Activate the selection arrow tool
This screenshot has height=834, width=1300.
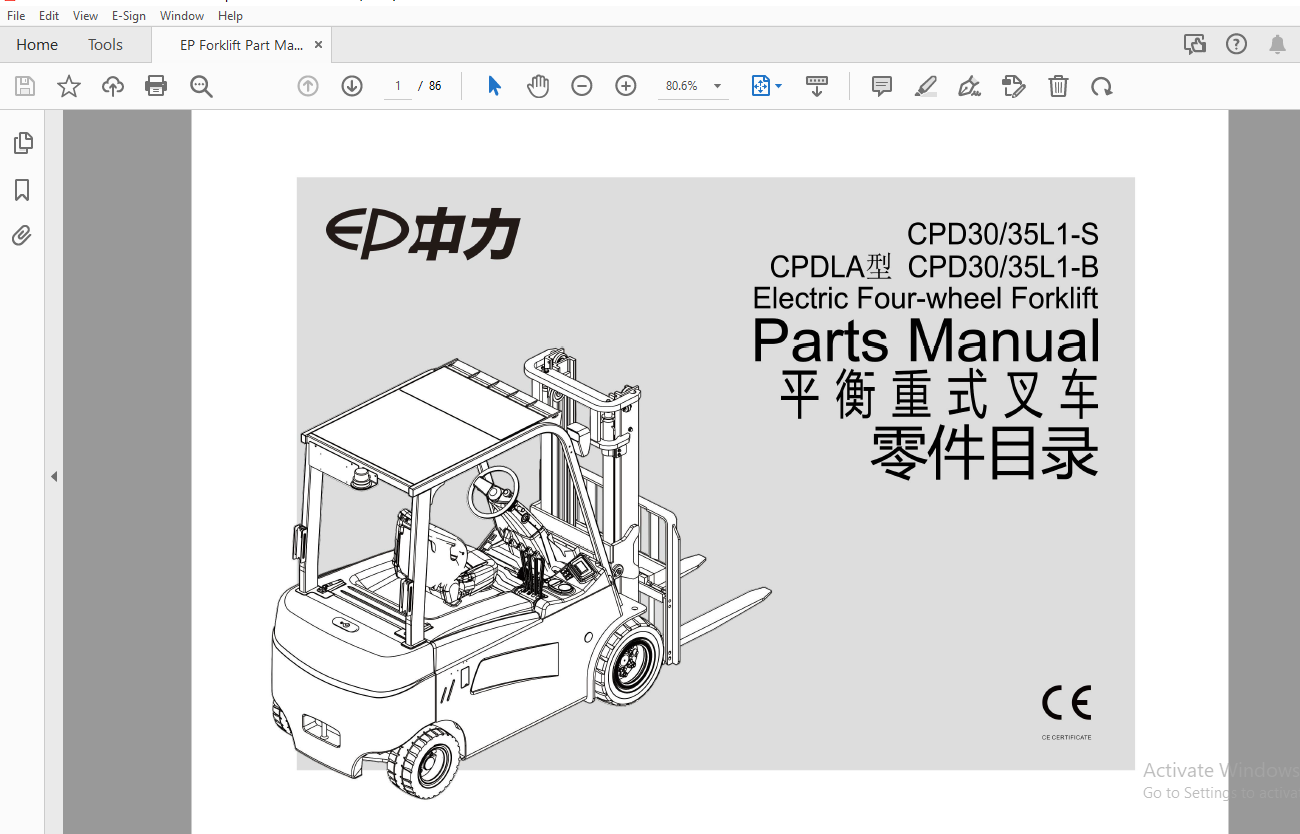coord(494,86)
